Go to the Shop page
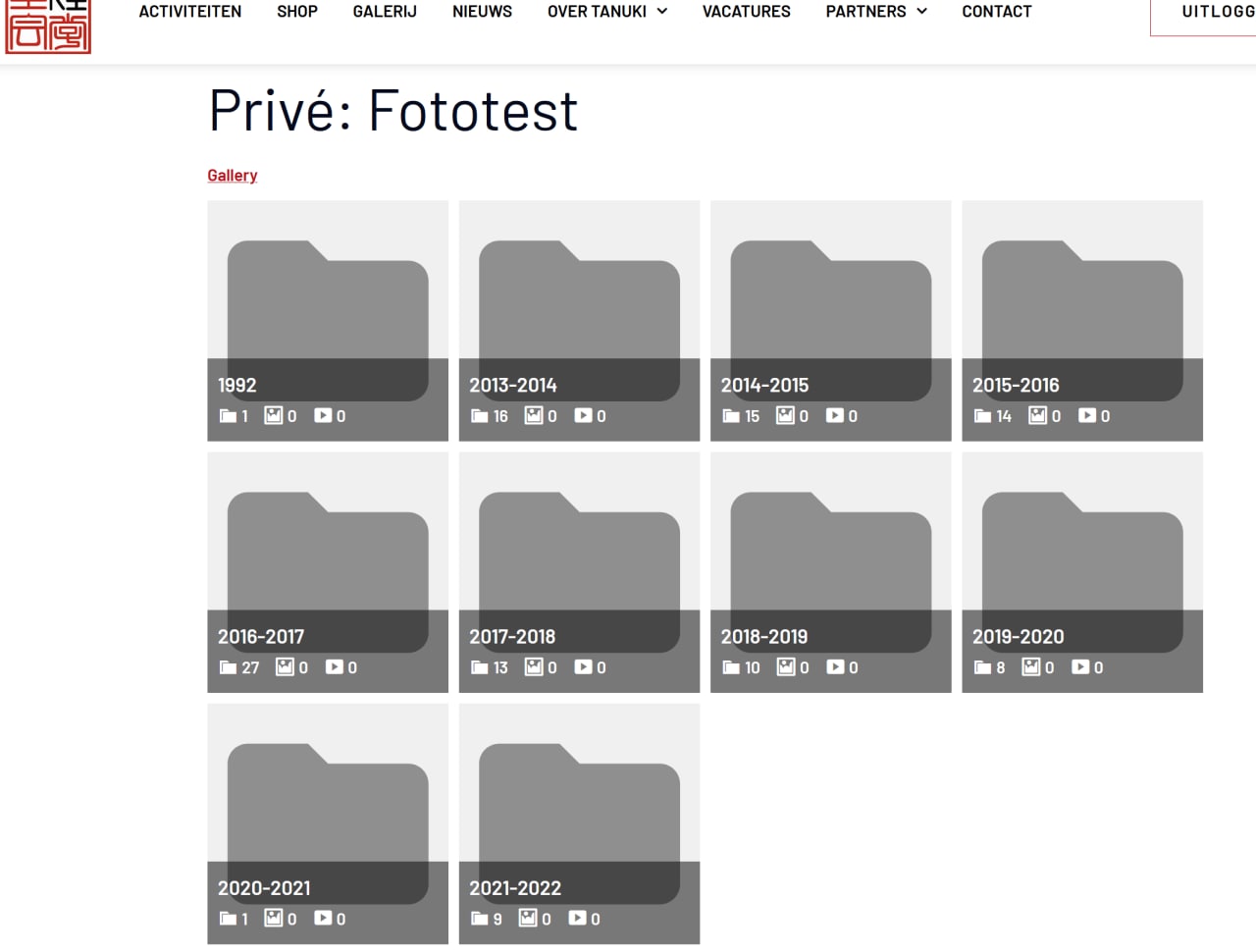This screenshot has width=1256, height=952. pyautogui.click(x=297, y=12)
